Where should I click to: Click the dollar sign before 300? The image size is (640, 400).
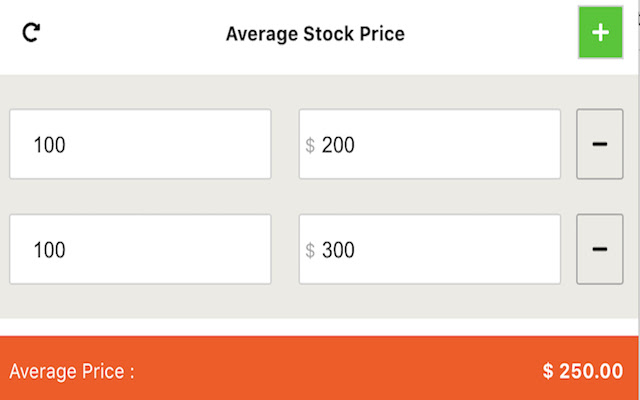click(x=310, y=250)
